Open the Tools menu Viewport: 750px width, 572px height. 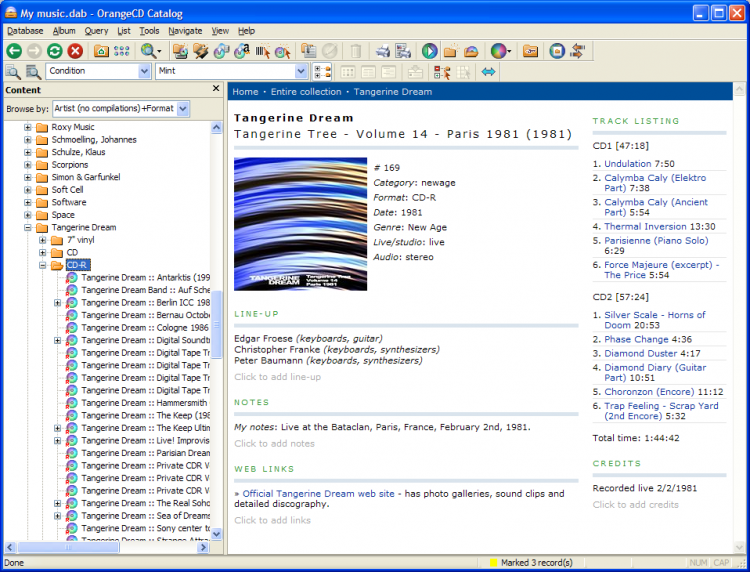click(149, 31)
